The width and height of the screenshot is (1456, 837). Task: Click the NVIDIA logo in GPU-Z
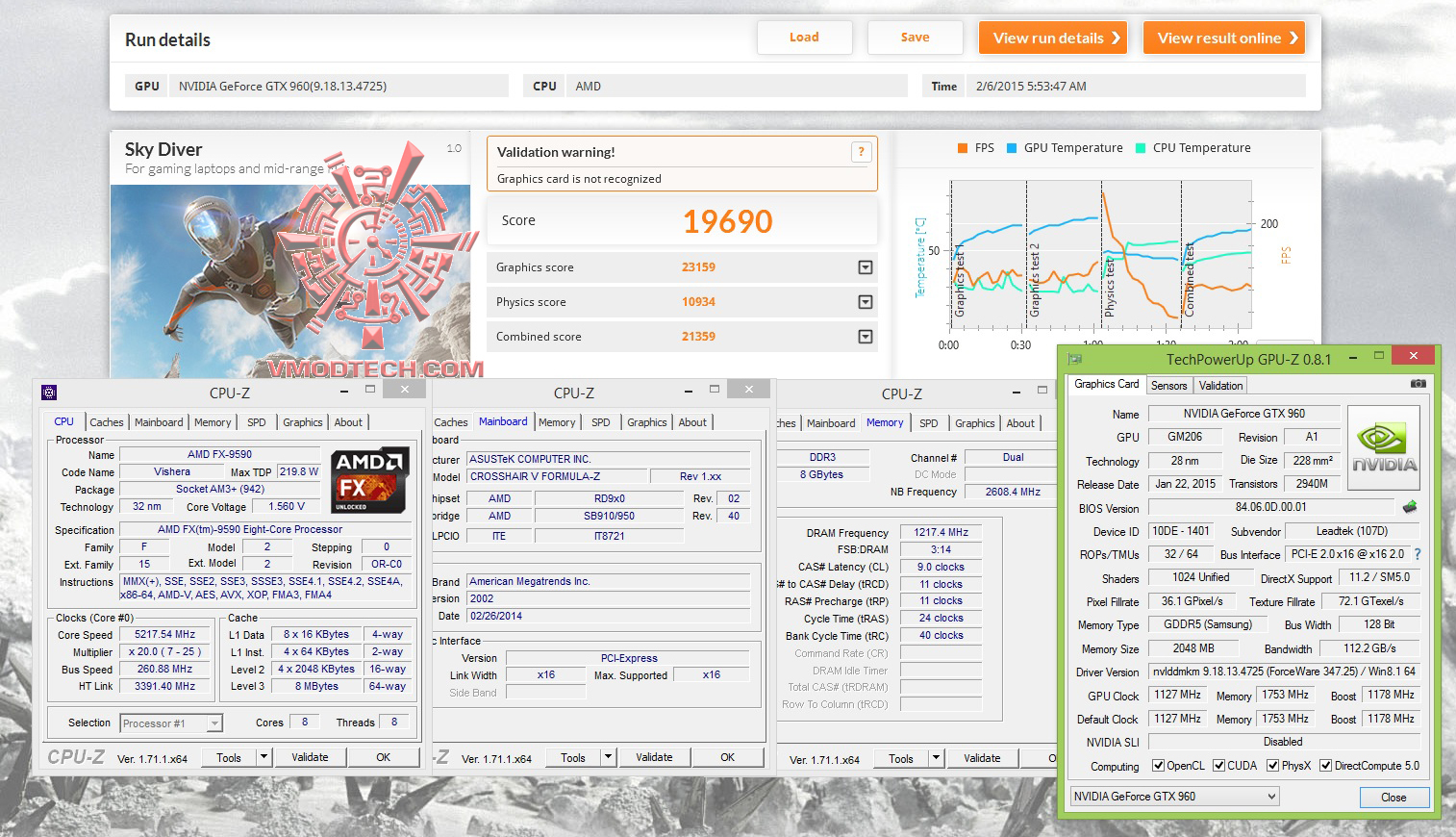pyautogui.click(x=1384, y=448)
